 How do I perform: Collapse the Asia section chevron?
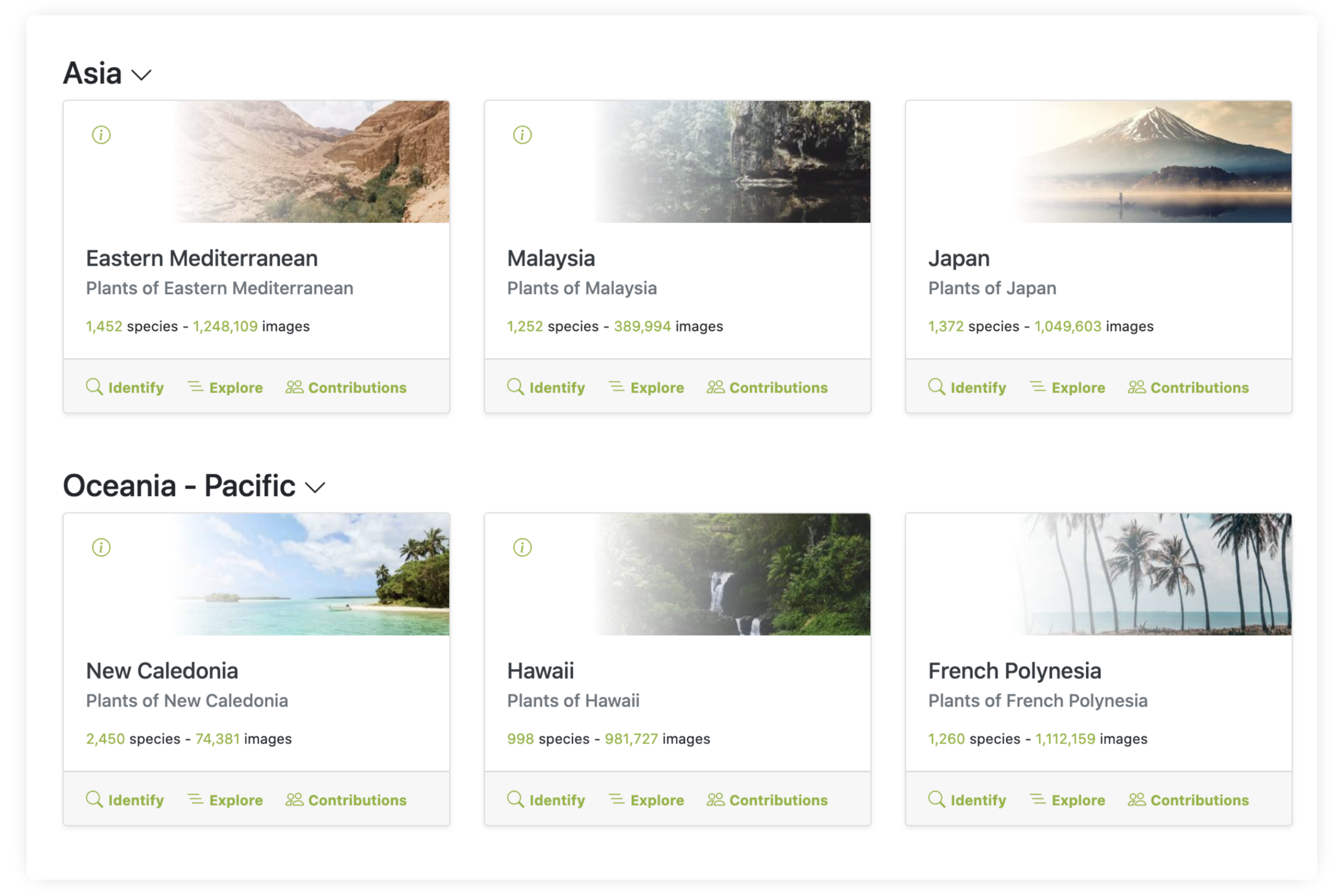[141, 75]
